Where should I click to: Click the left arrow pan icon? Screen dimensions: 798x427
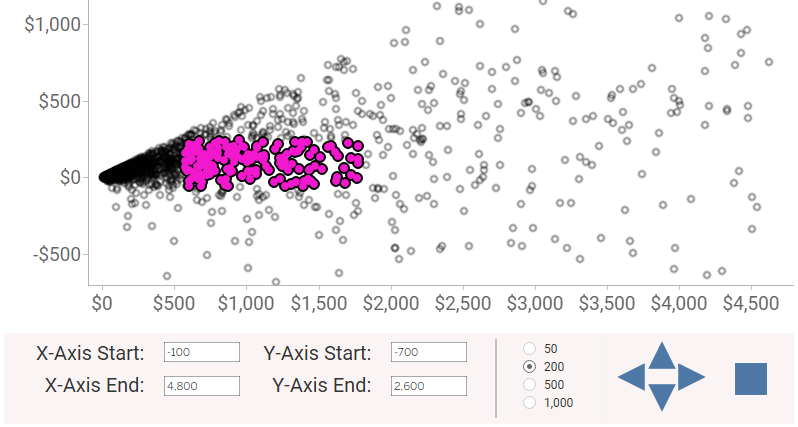(x=632, y=377)
